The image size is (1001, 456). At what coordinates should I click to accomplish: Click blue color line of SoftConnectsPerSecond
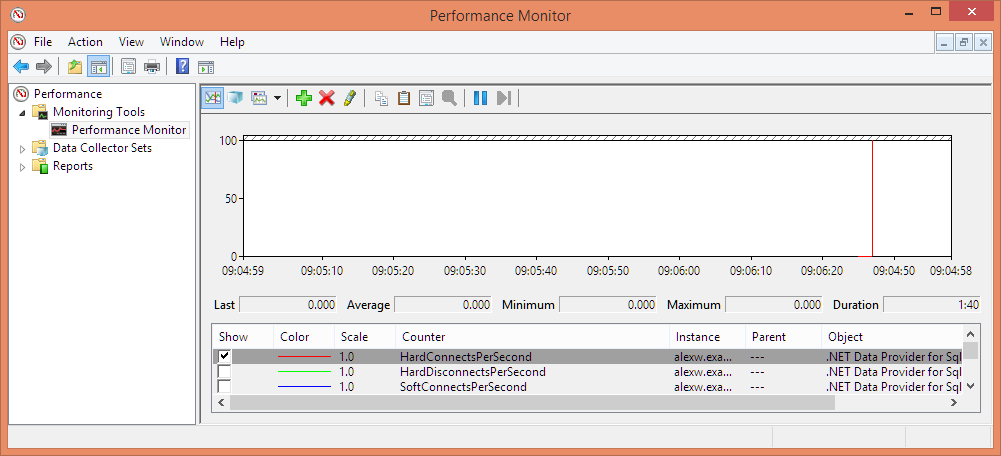(x=305, y=387)
